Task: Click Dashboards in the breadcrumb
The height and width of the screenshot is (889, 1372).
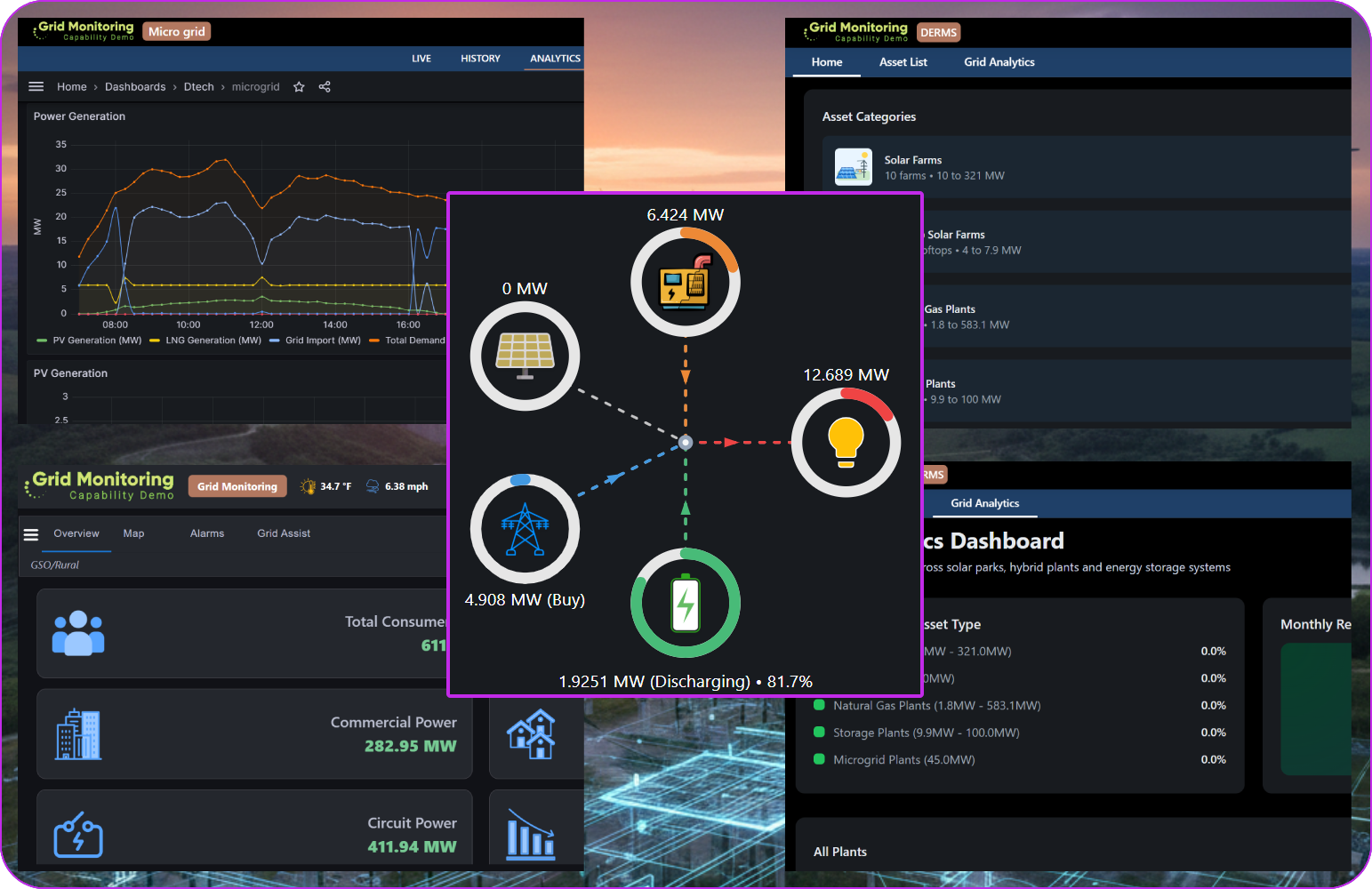Action: click(135, 86)
